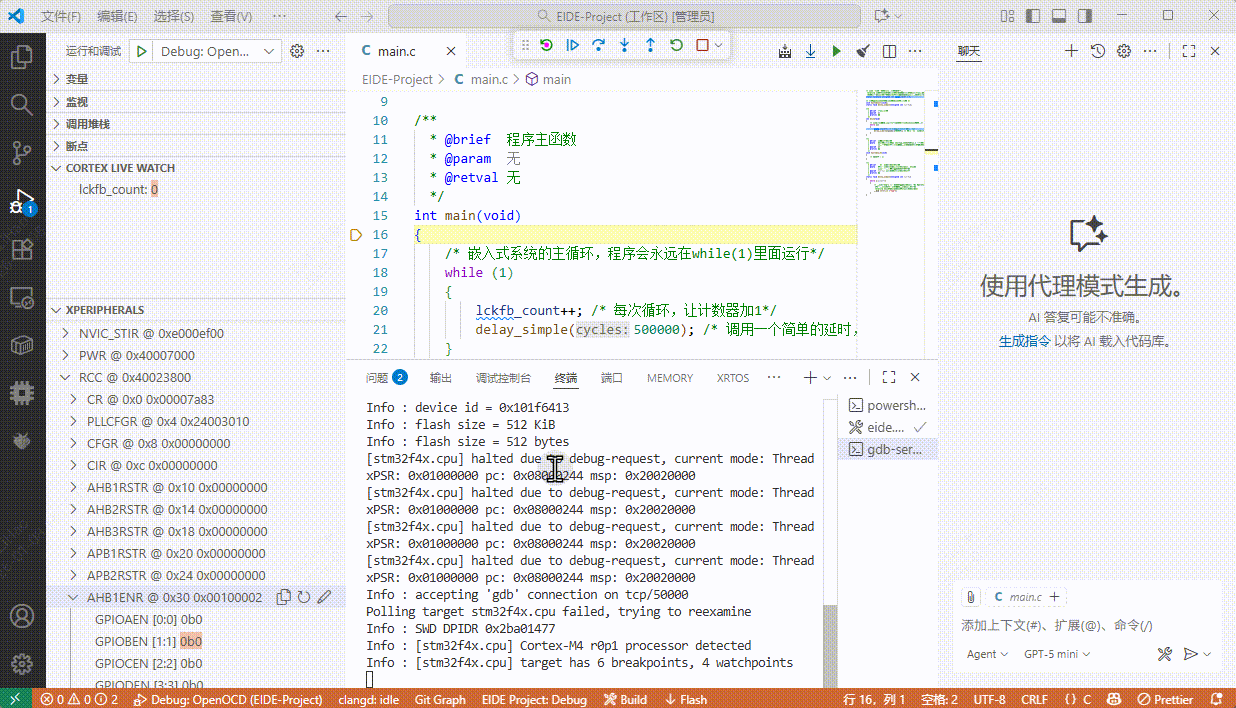This screenshot has width=1236, height=708.
Task: Click Build in the status bar
Action: tap(624, 699)
